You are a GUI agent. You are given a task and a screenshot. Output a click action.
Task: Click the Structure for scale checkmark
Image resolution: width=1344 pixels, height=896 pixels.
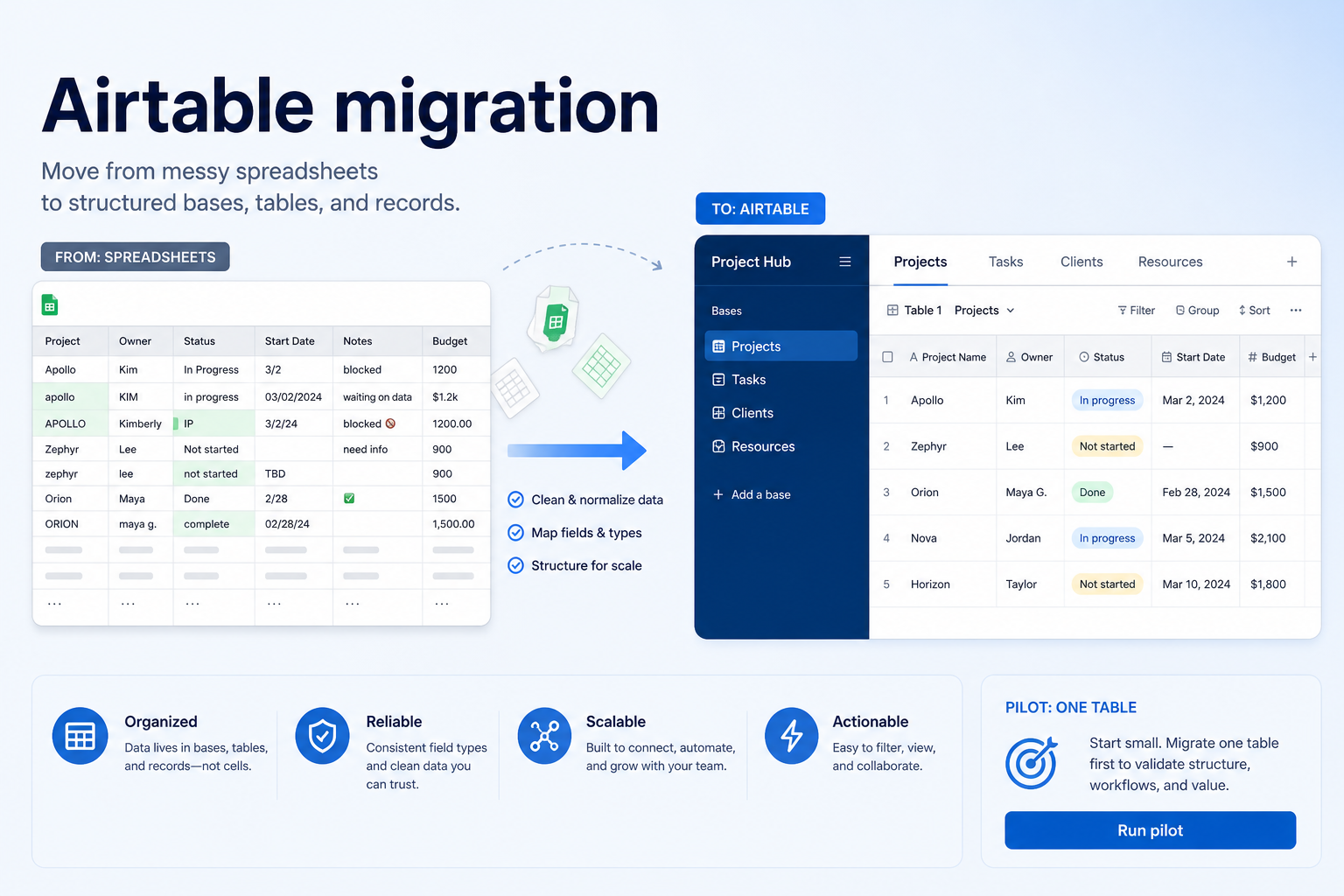pyautogui.click(x=516, y=565)
